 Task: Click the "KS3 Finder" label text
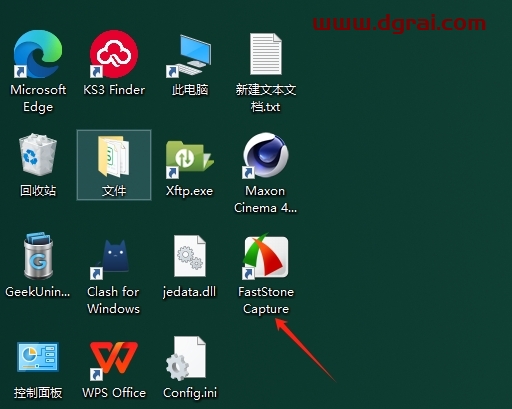(x=114, y=90)
